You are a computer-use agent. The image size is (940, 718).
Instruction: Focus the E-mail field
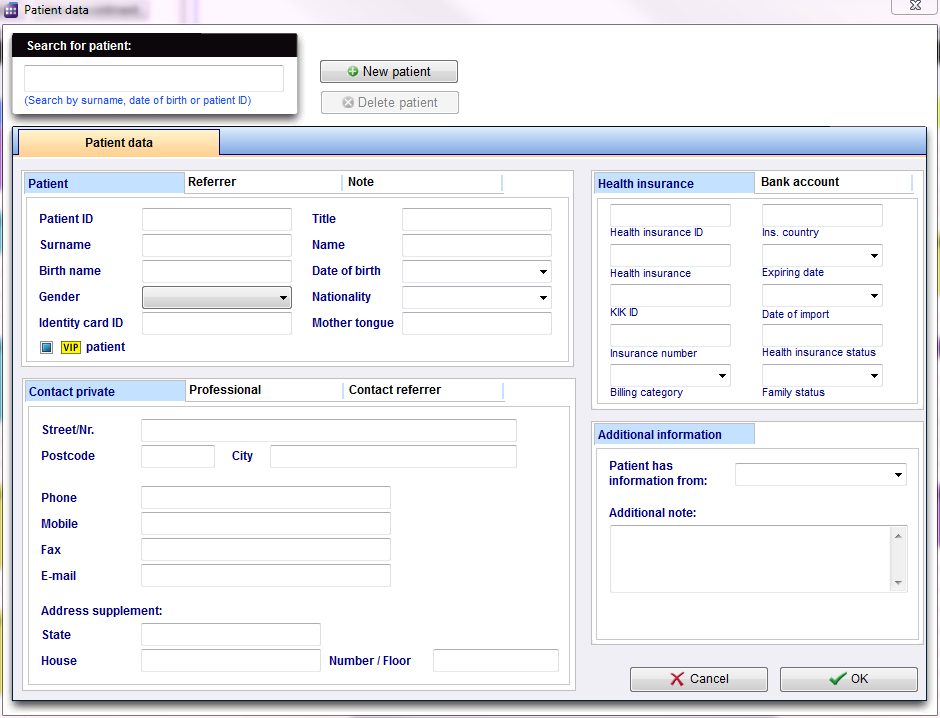click(x=266, y=575)
